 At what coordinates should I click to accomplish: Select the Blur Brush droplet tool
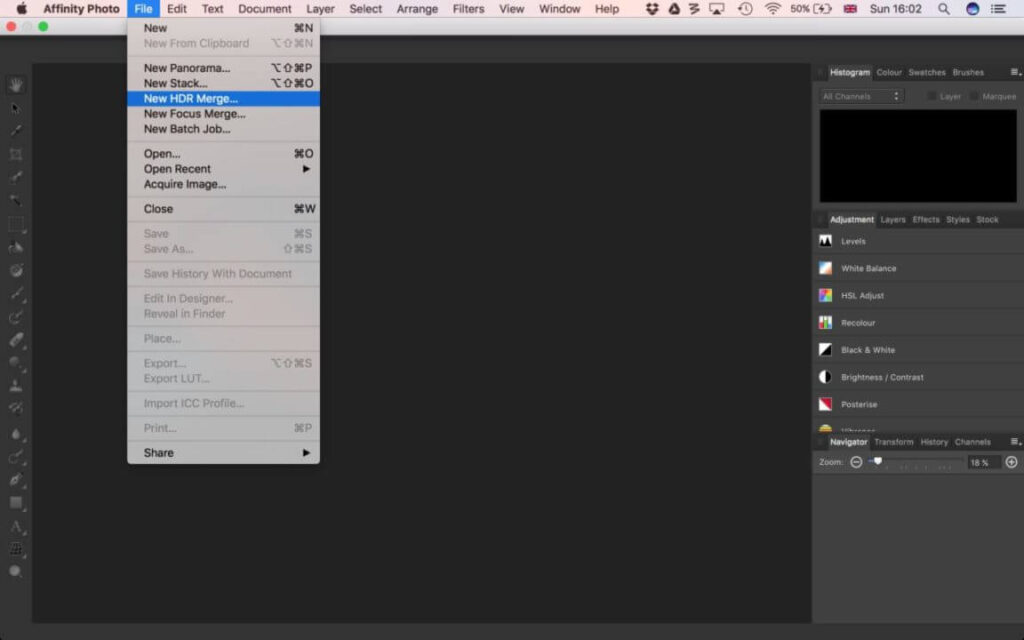16,434
